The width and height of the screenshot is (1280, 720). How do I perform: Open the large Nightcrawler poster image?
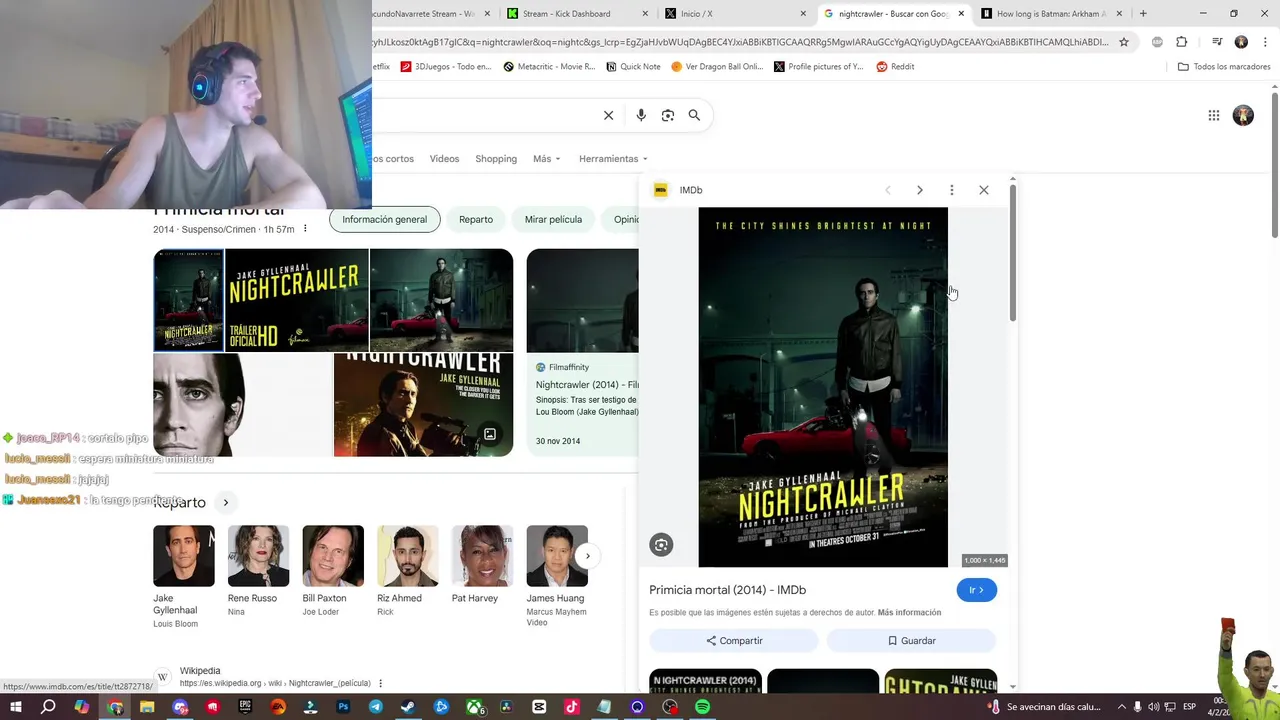pyautogui.click(x=823, y=387)
